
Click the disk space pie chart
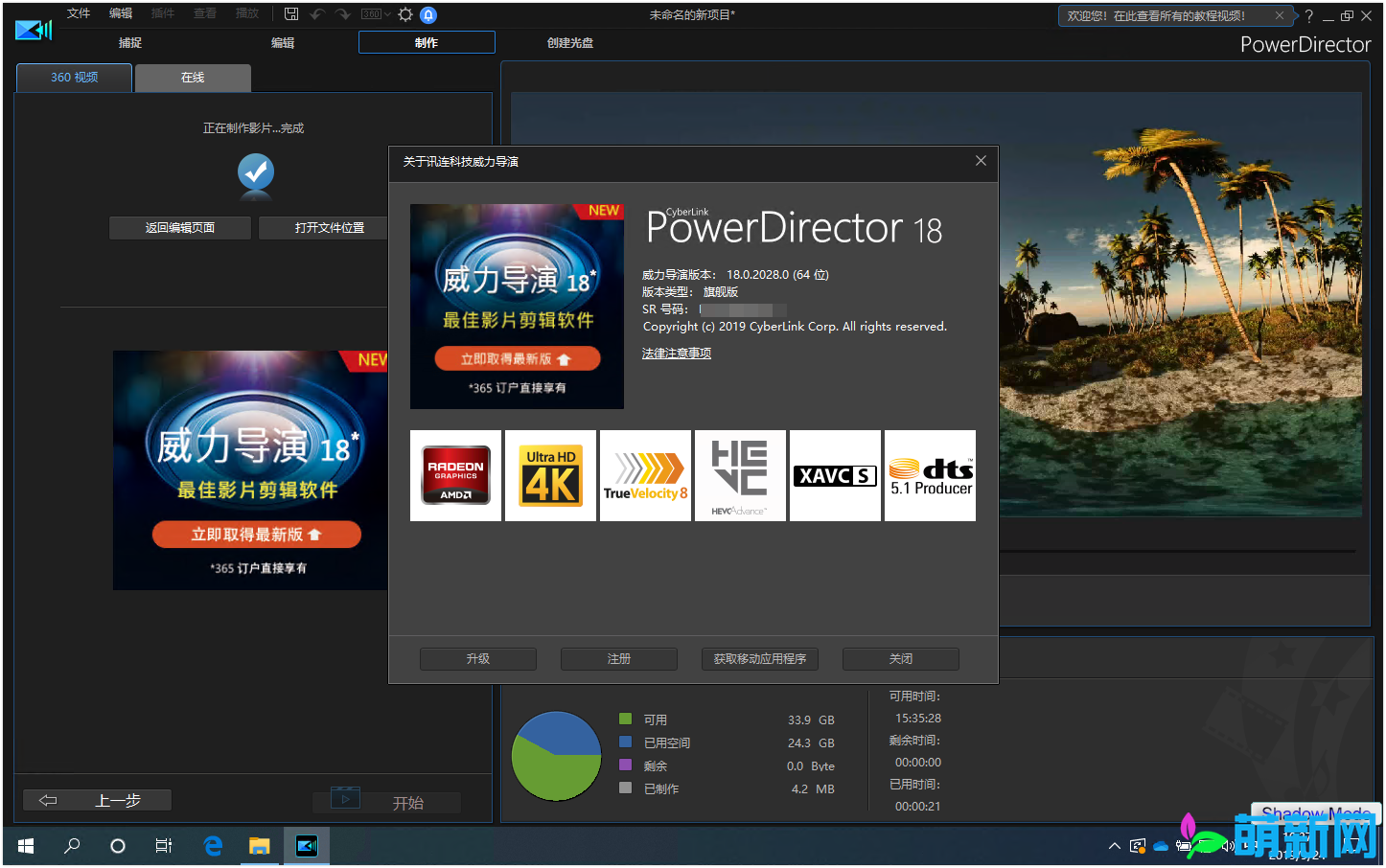tap(556, 756)
